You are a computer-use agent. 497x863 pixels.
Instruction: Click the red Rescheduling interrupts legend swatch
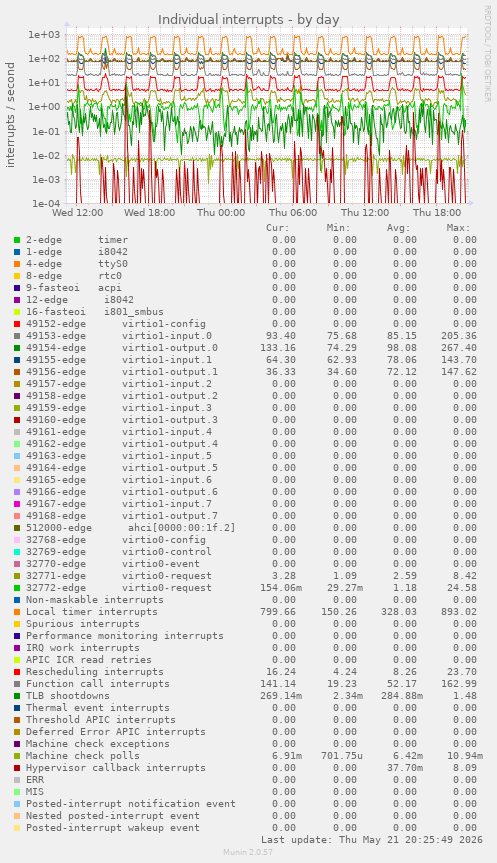(x=17, y=672)
